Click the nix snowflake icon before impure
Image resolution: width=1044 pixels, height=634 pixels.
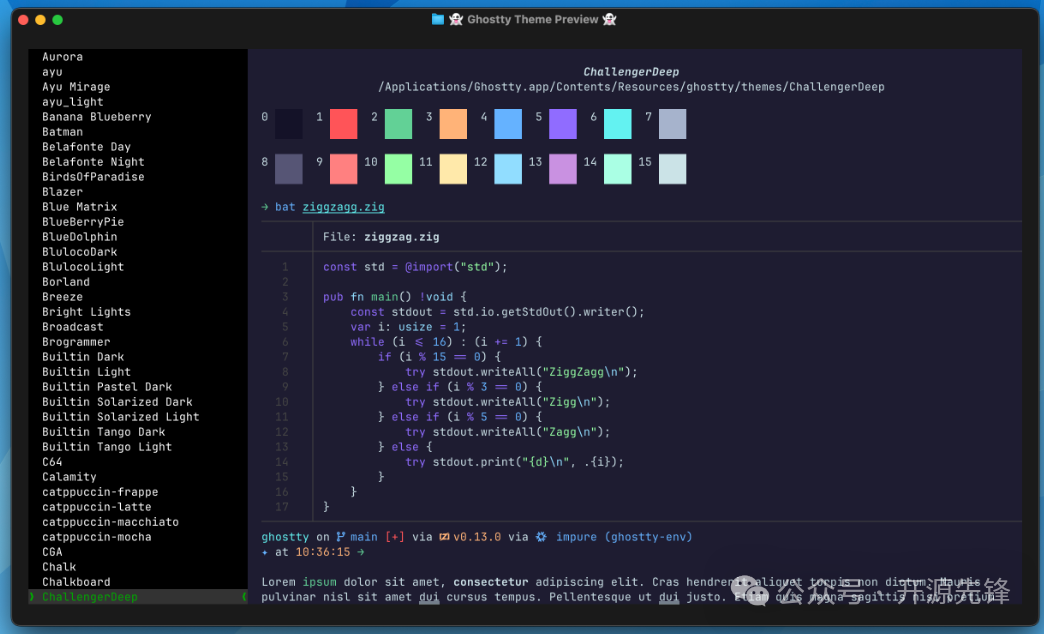[x=541, y=537]
